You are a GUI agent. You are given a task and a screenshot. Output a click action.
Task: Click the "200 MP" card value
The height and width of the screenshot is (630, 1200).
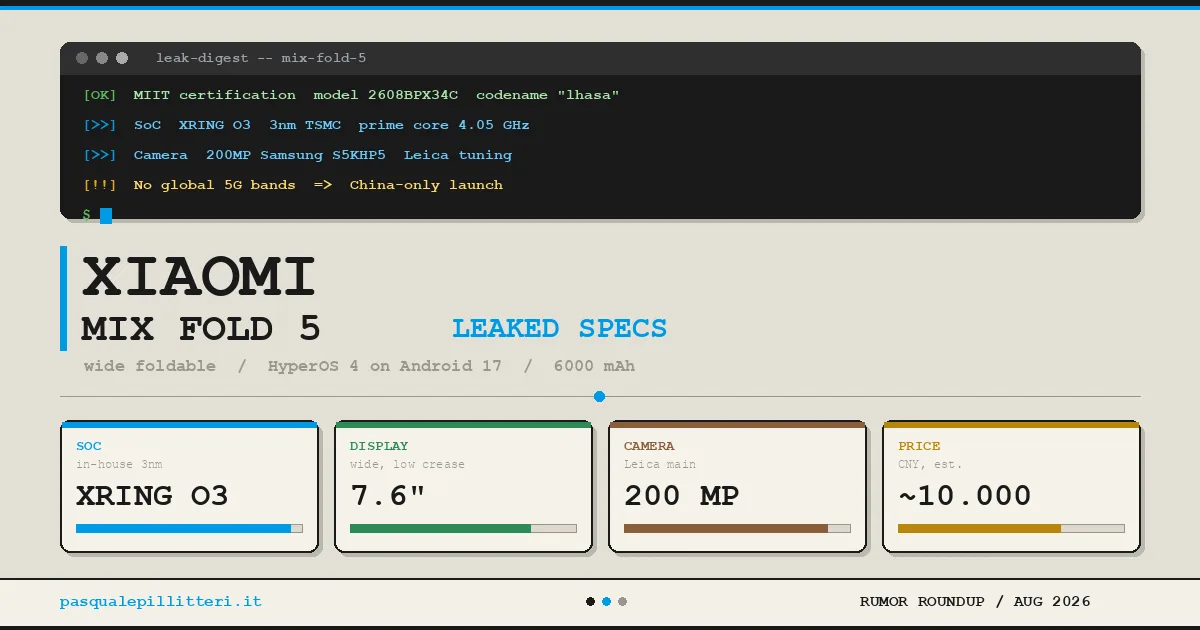[681, 496]
